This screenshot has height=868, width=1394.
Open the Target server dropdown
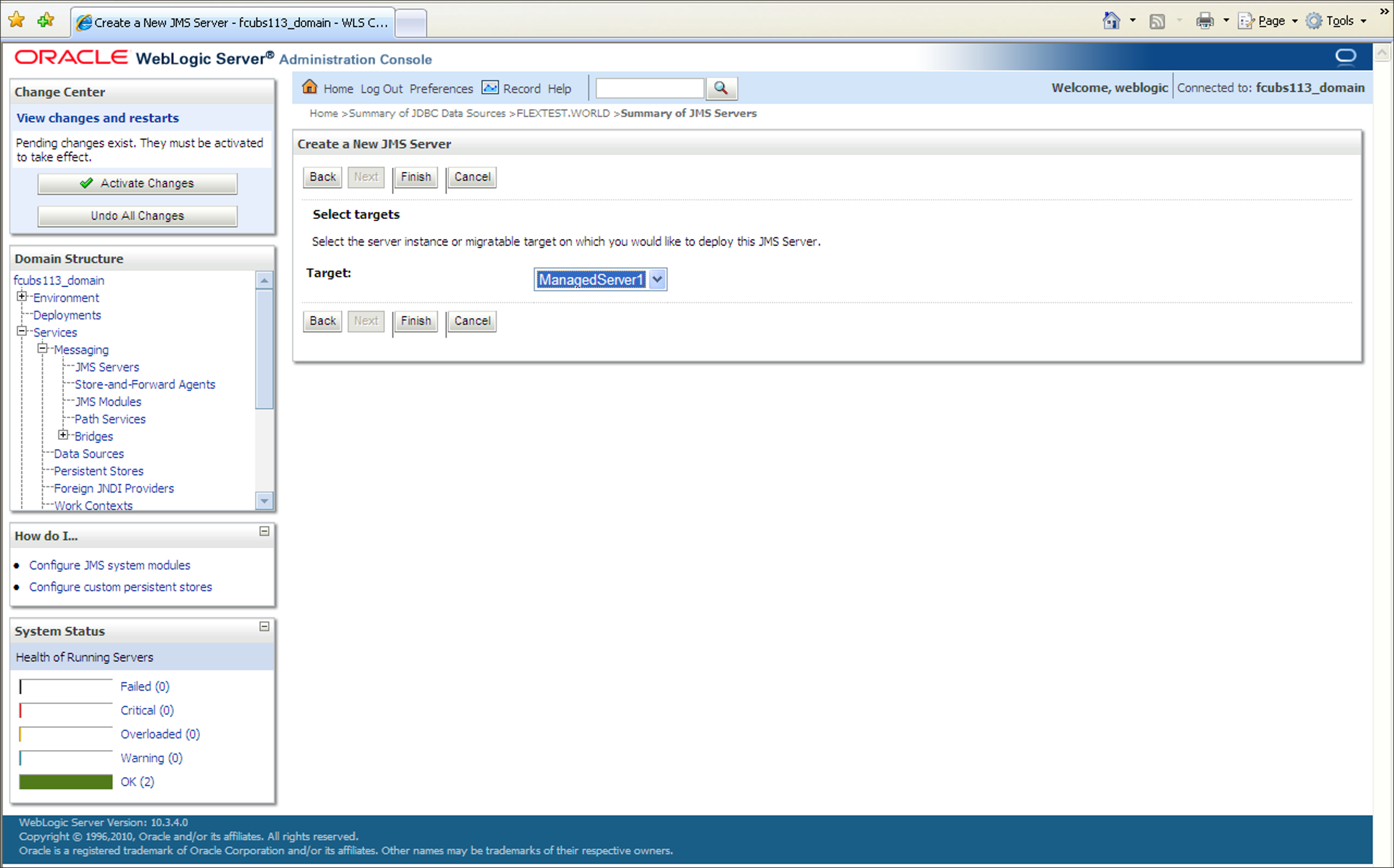point(657,280)
